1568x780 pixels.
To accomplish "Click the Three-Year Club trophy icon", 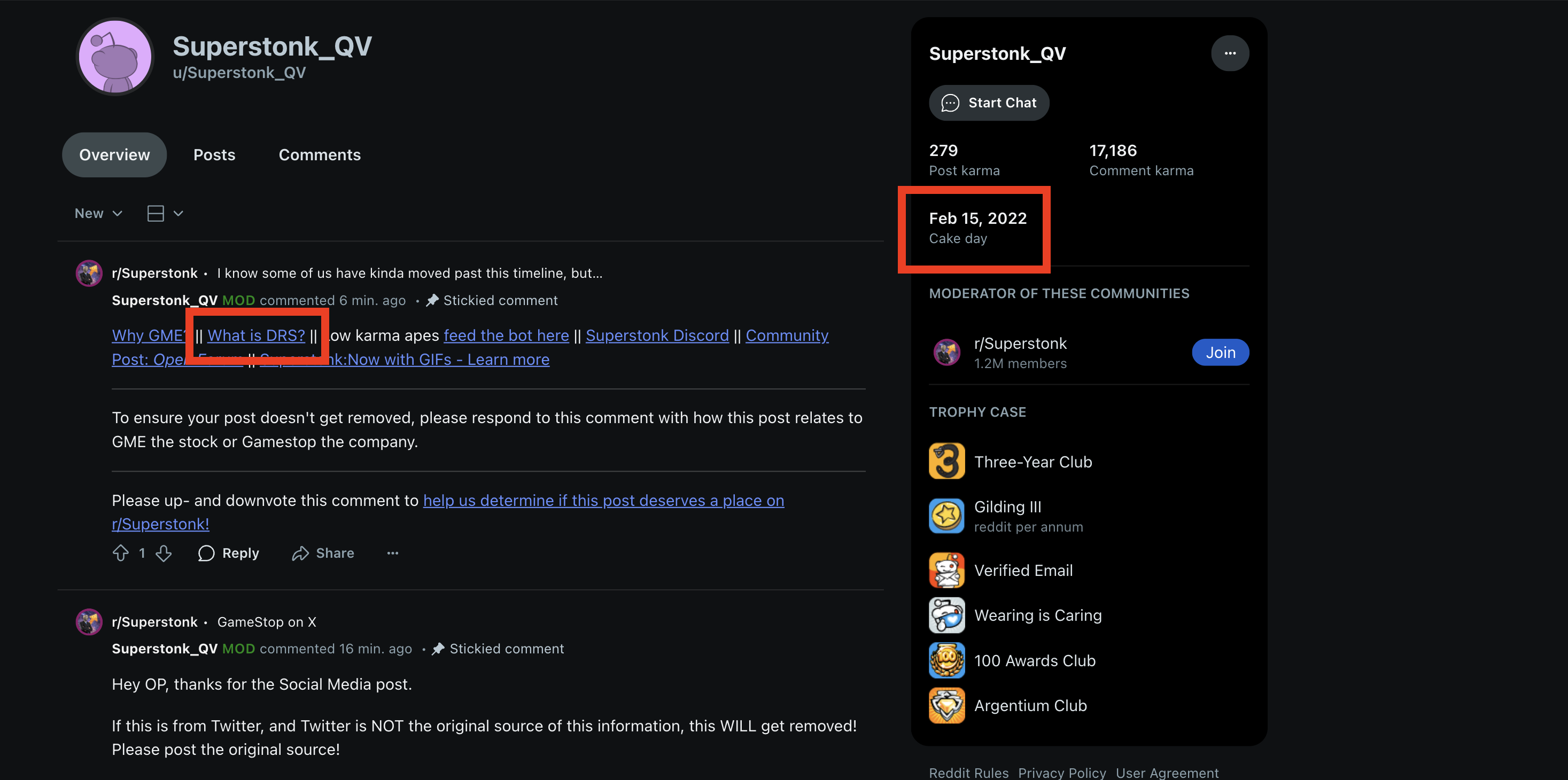I will pos(946,461).
